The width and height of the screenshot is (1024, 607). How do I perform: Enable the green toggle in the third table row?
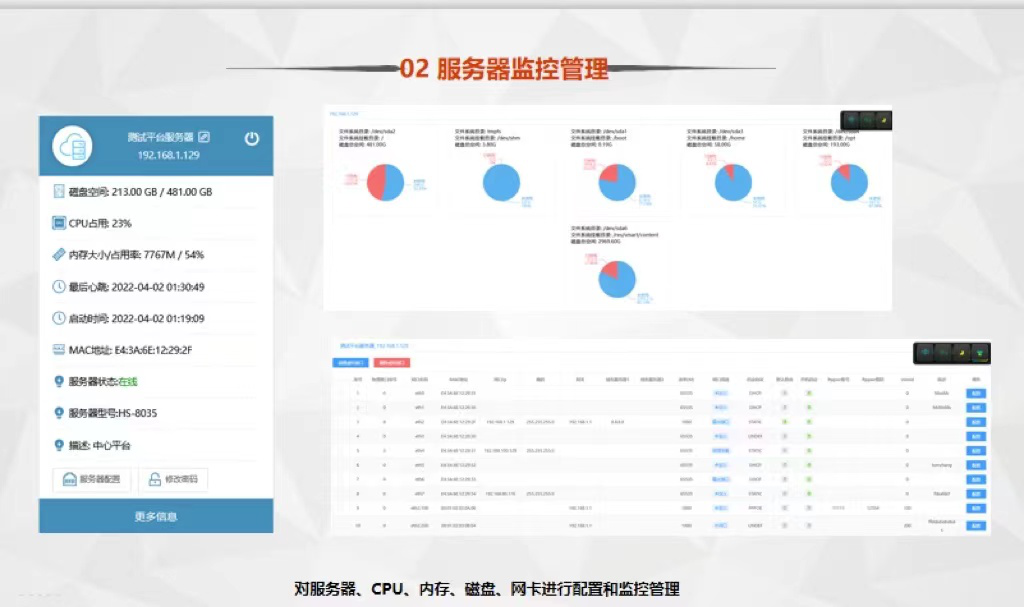pyautogui.click(x=809, y=423)
